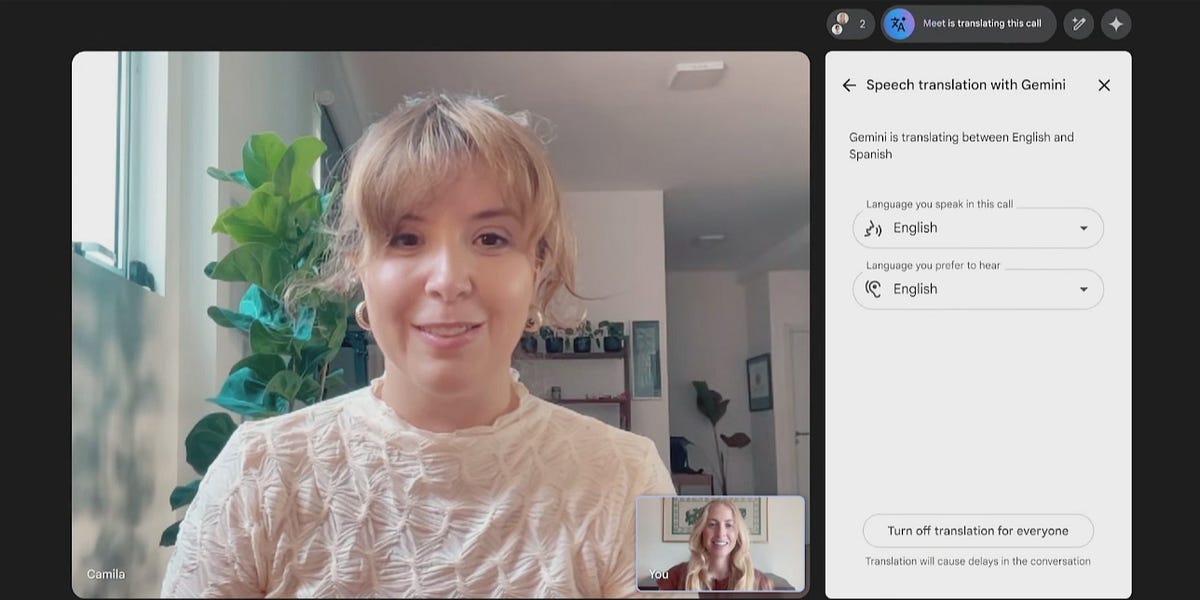Click the Speech translation with Gemini title

pyautogui.click(x=966, y=85)
